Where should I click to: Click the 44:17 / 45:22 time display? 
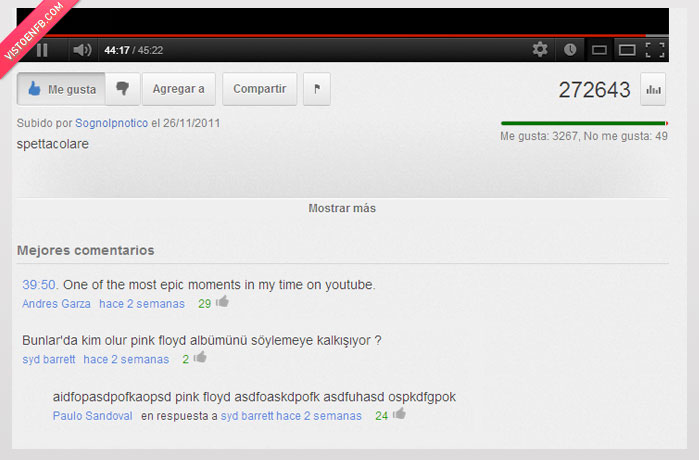(133, 50)
